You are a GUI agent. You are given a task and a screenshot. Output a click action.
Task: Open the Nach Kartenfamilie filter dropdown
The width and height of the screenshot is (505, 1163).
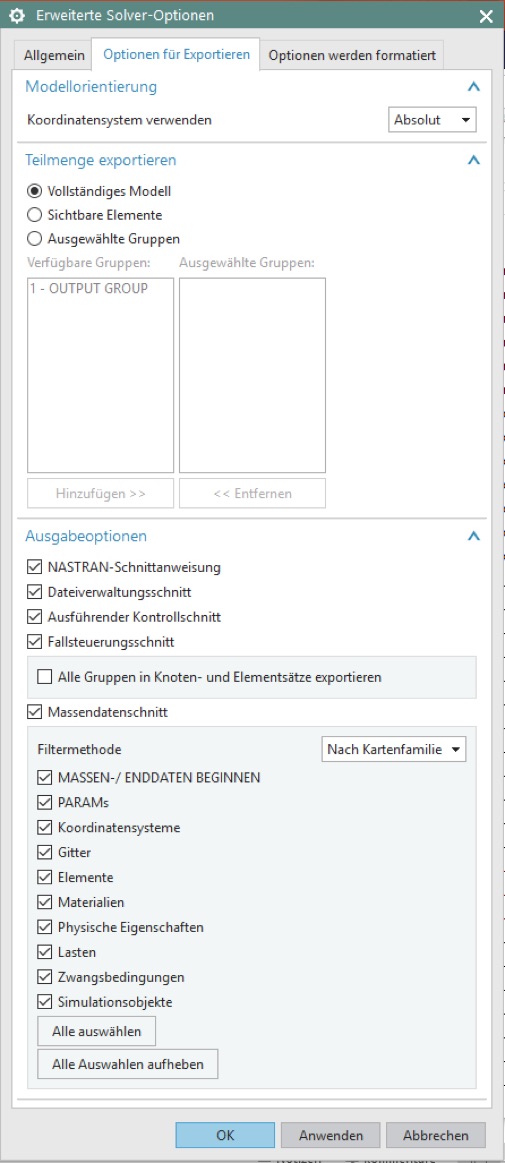395,749
